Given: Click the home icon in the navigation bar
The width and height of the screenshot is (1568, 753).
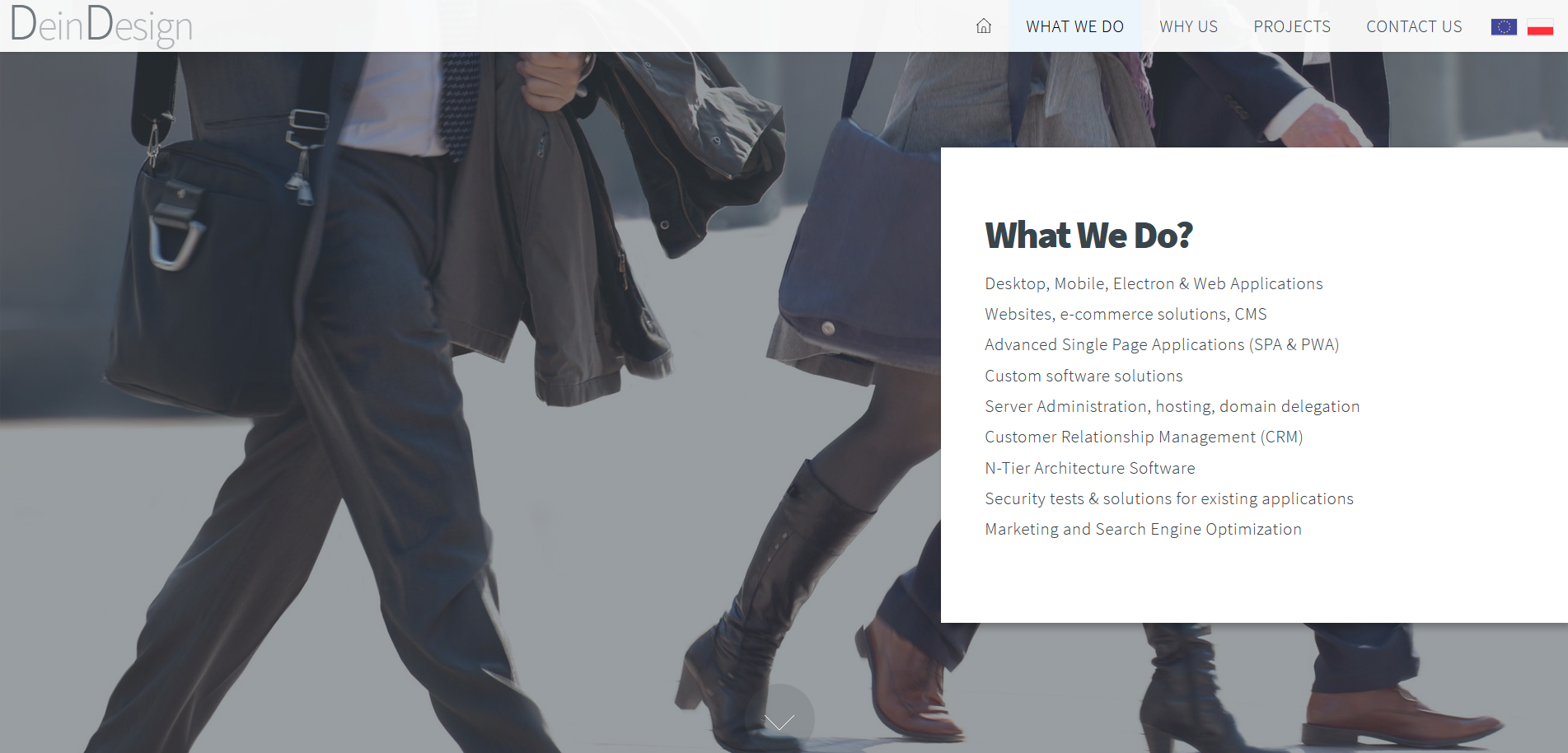Looking at the screenshot, I should click(x=983, y=26).
